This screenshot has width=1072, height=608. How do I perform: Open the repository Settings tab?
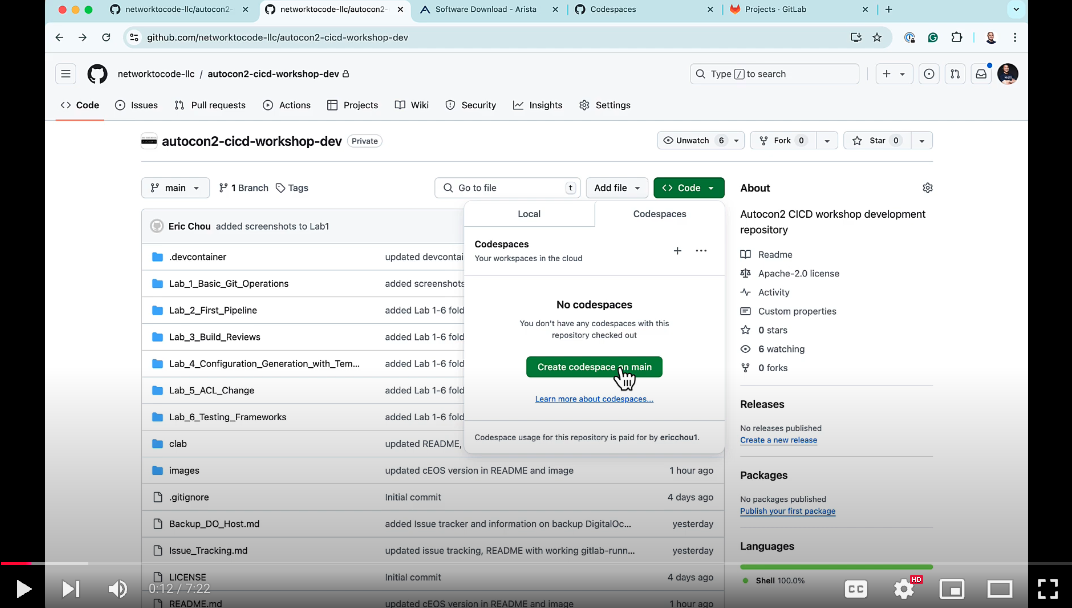click(x=605, y=105)
